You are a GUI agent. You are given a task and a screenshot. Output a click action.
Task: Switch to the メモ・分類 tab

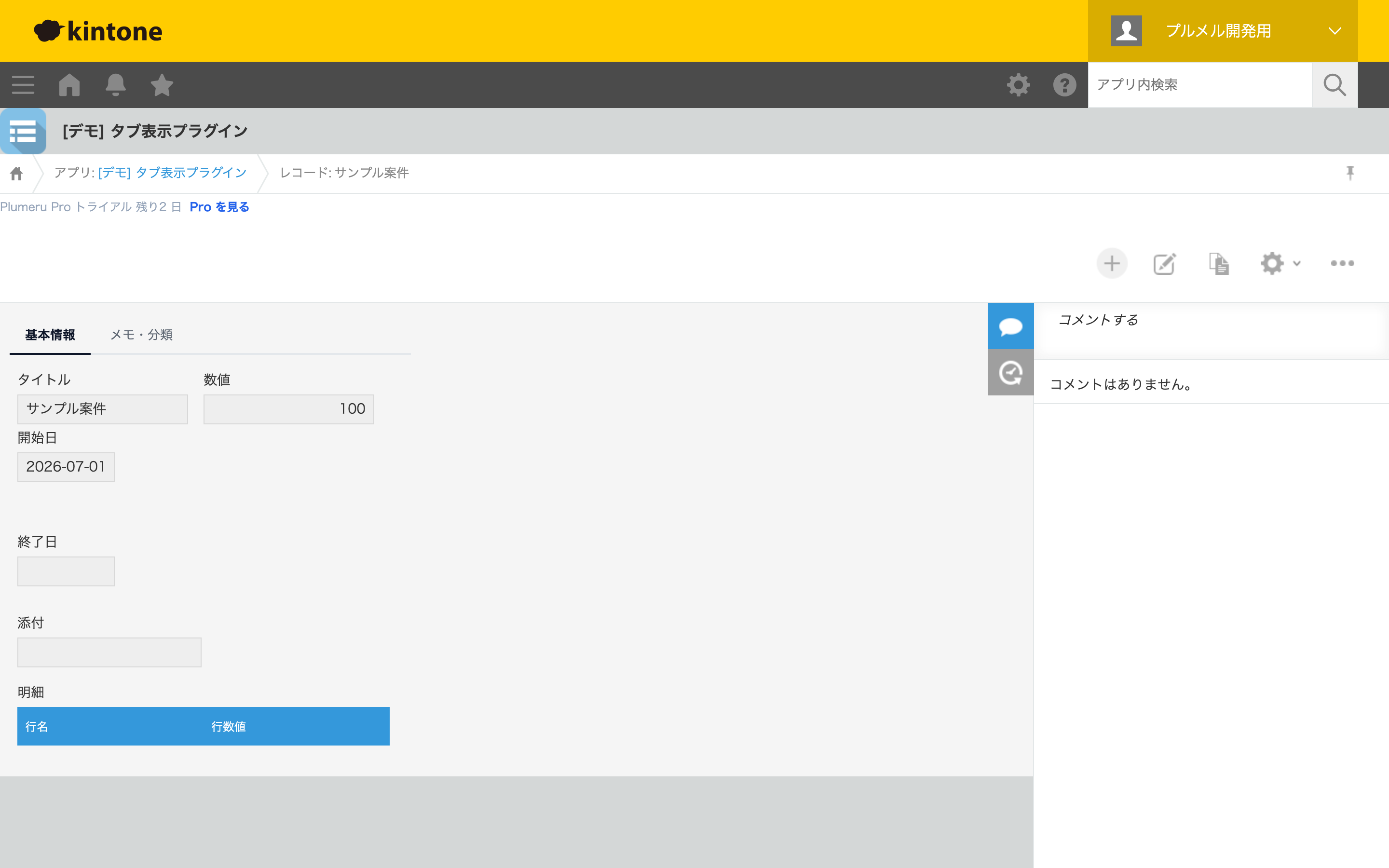click(x=141, y=335)
